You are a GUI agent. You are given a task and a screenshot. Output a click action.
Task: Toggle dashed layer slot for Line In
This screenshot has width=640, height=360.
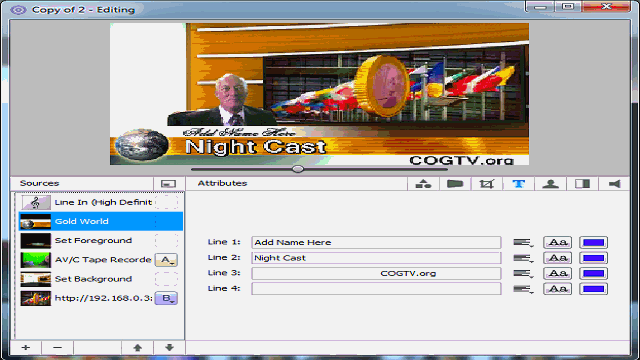tap(167, 202)
